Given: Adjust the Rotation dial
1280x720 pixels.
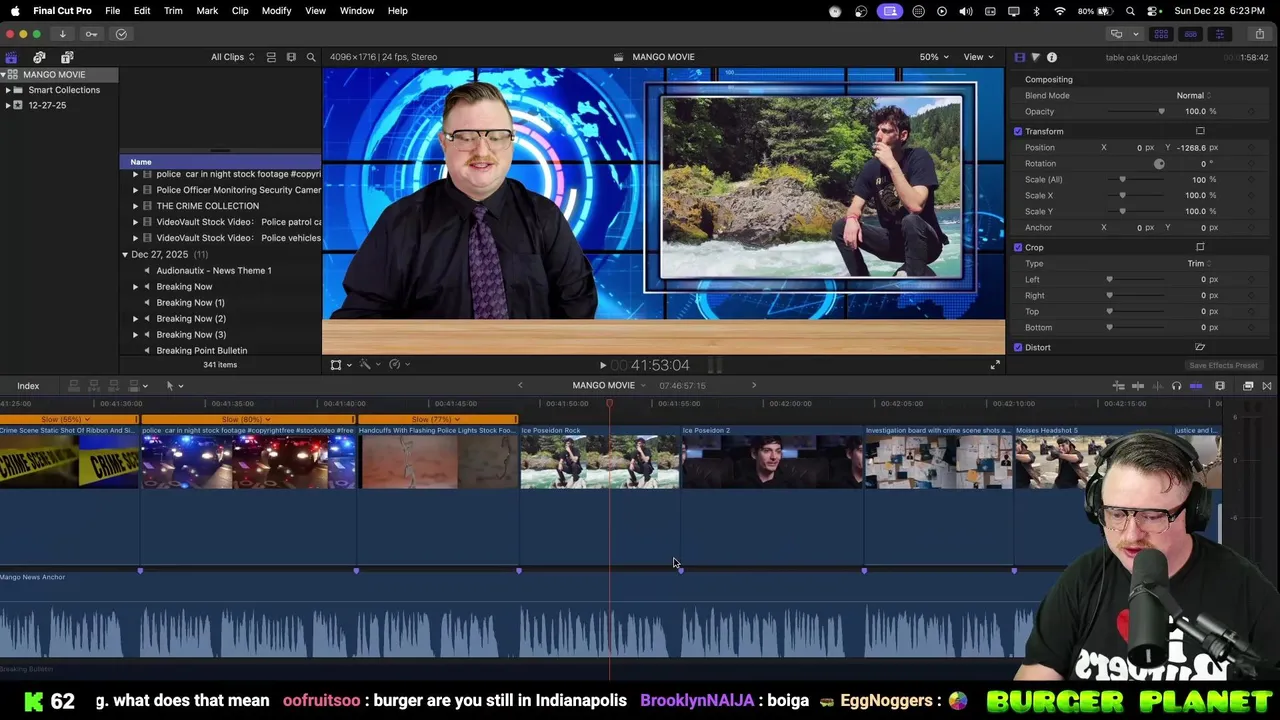Looking at the screenshot, I should click(1159, 163).
